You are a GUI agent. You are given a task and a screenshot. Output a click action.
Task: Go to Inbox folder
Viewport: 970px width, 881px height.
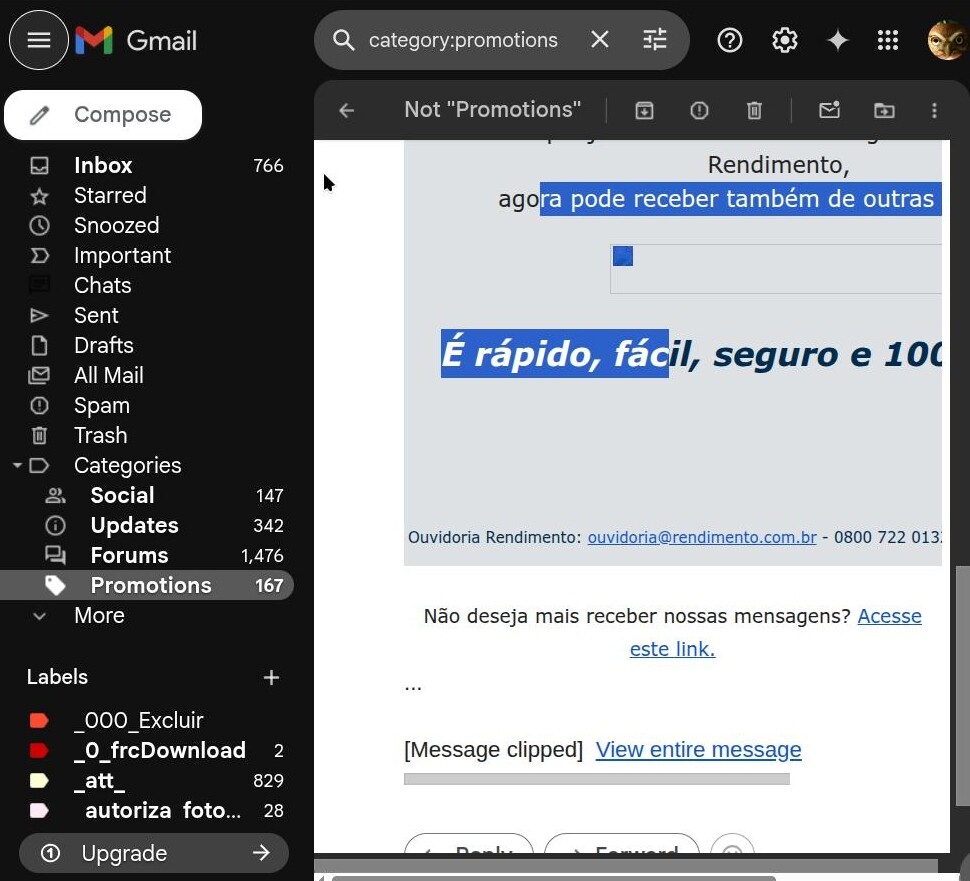pyautogui.click(x=103, y=166)
